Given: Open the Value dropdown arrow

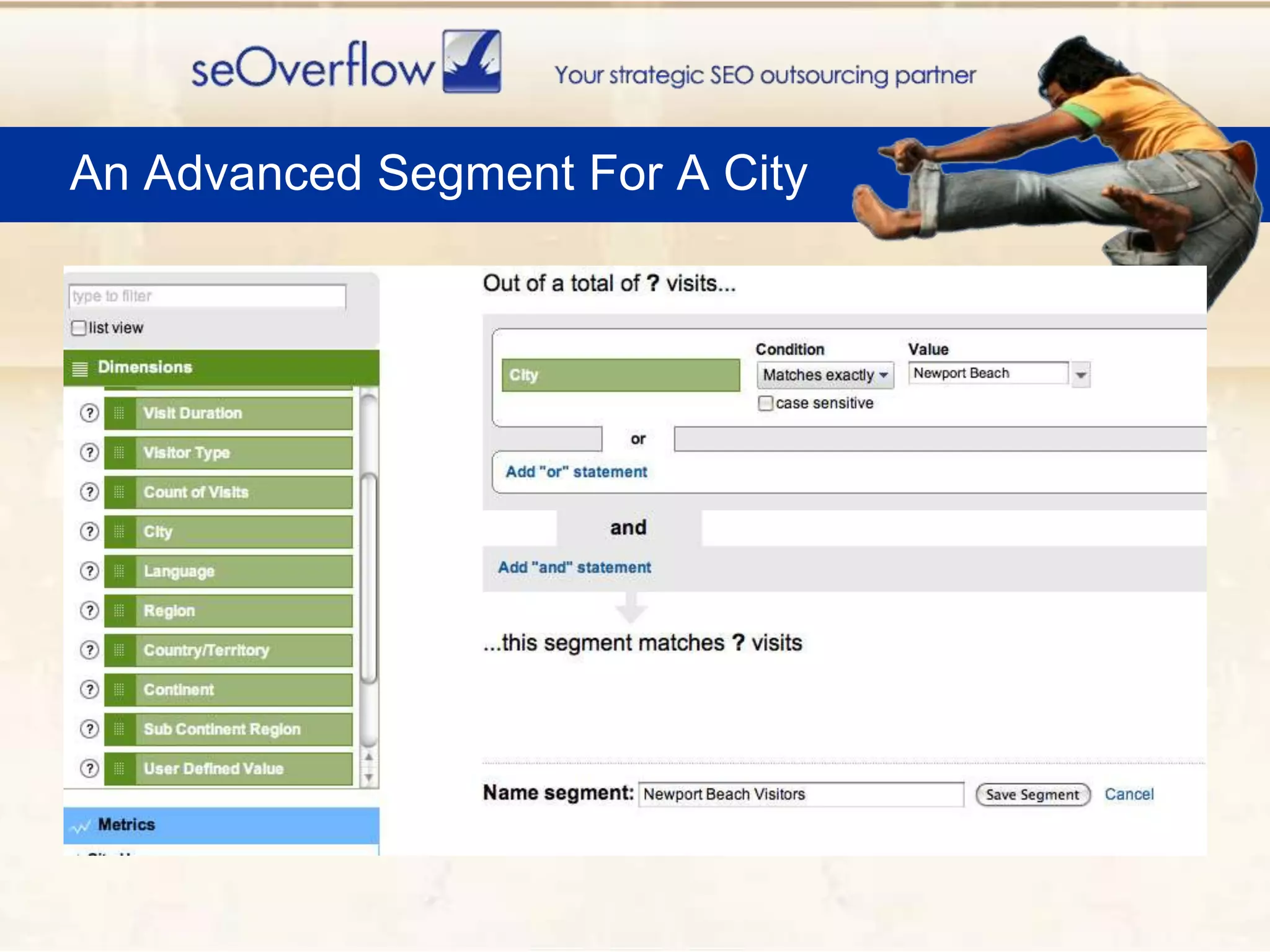Looking at the screenshot, I should 1081,375.
